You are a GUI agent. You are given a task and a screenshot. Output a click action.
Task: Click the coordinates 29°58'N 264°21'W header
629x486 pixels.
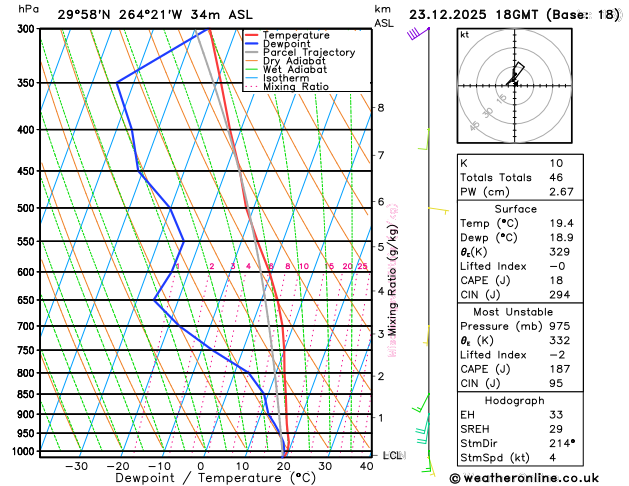pos(120,15)
